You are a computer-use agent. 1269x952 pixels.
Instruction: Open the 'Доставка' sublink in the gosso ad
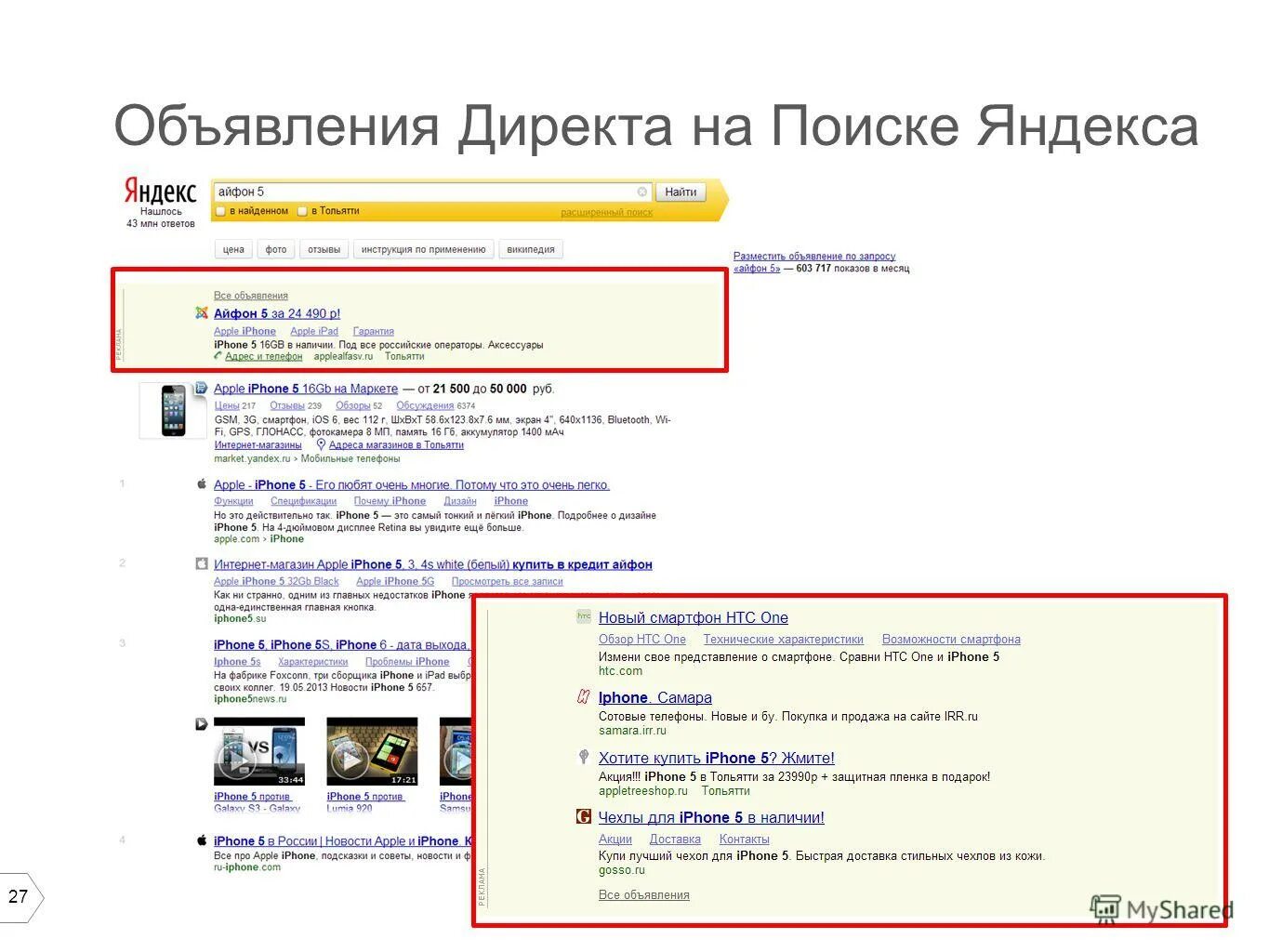675,839
